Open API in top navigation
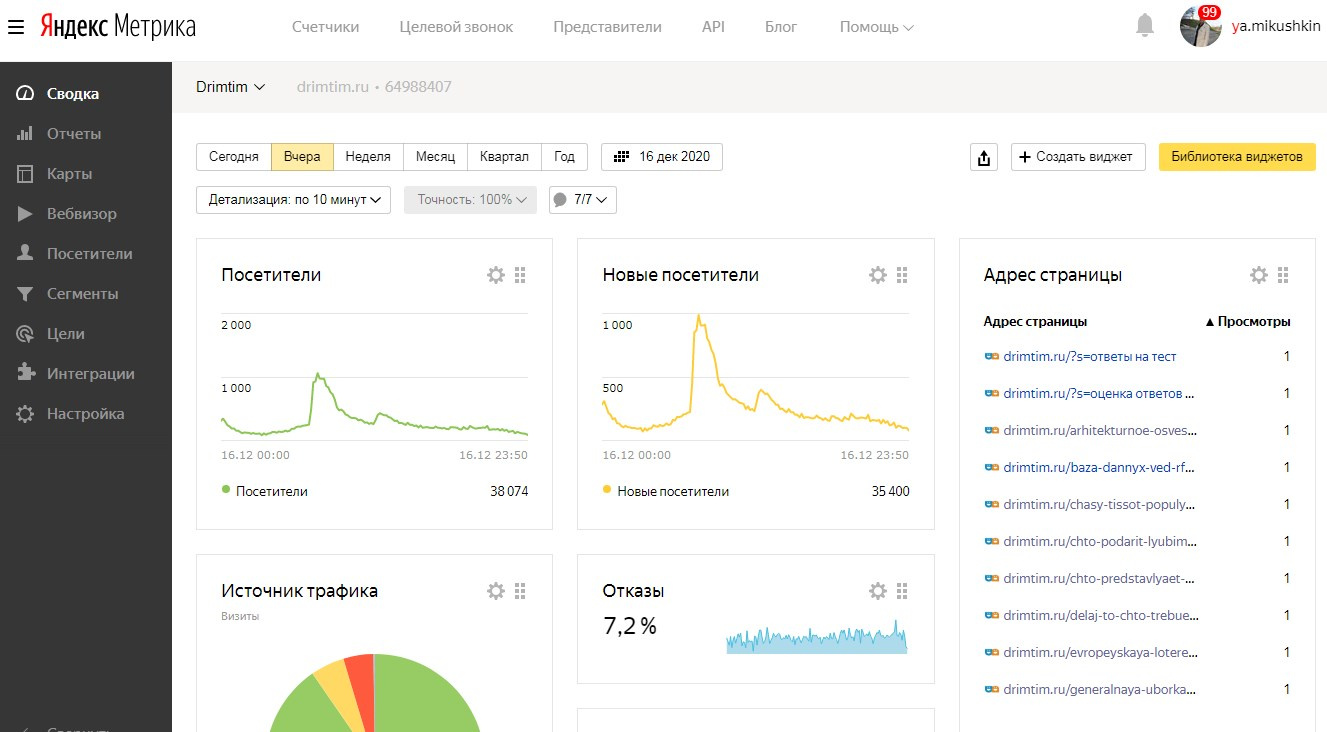This screenshot has height=732, width=1327. [713, 27]
